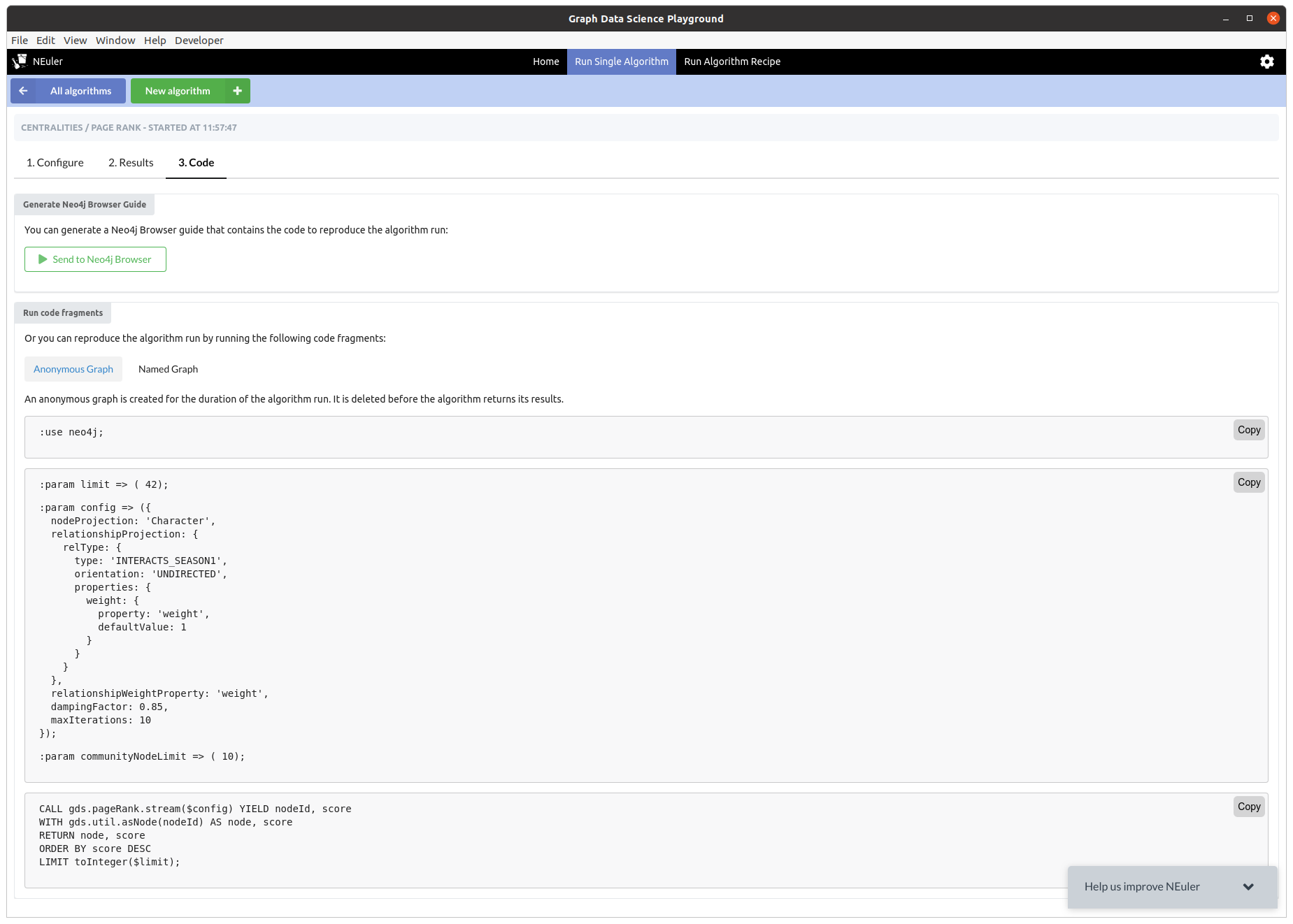Click the 'maxIterations: 10' line
The width and height of the screenshot is (1293, 924).
(x=101, y=721)
